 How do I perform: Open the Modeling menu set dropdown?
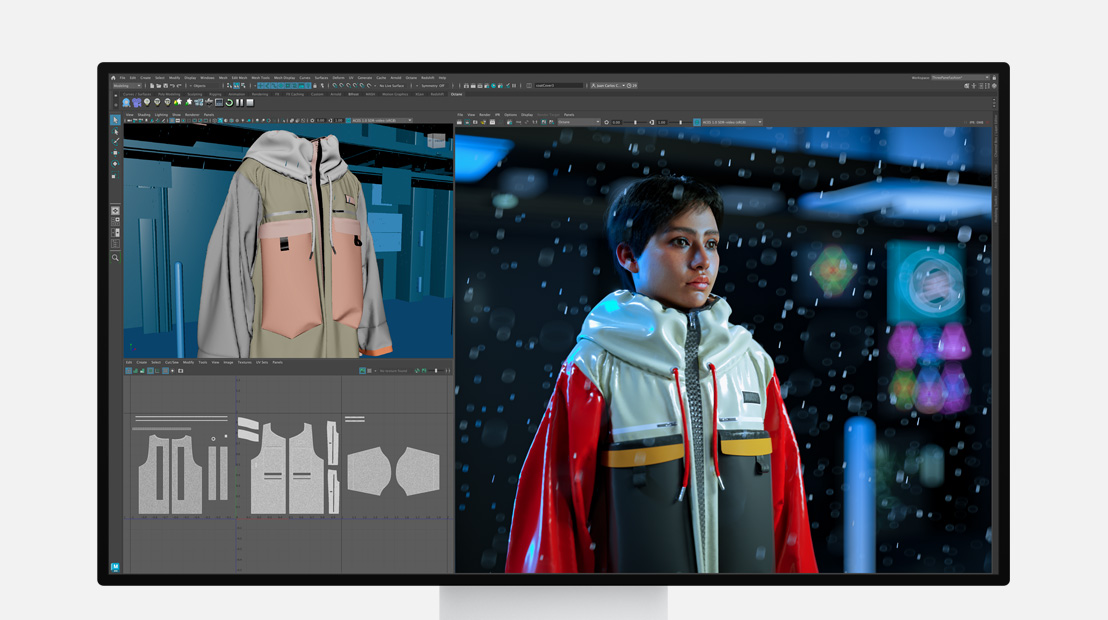pos(125,87)
